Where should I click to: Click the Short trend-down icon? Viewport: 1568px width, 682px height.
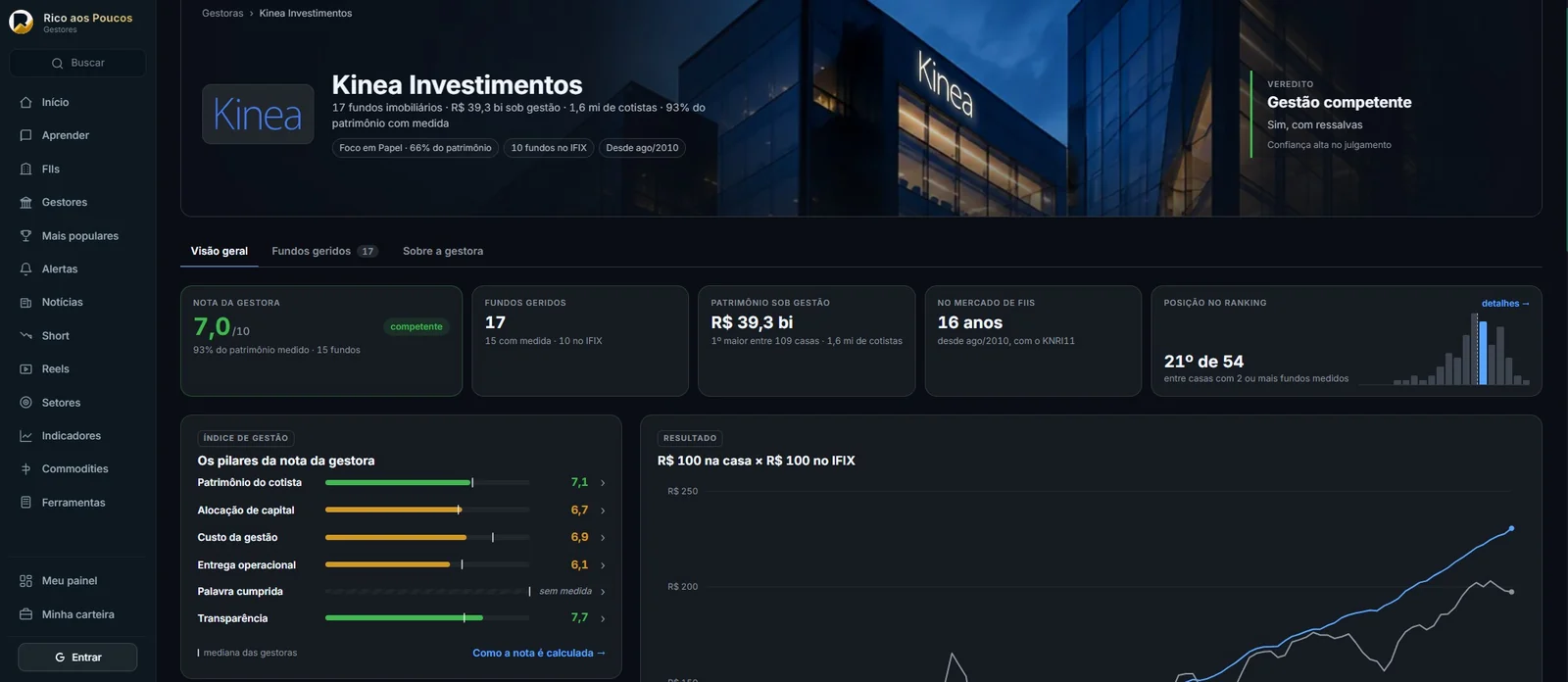pos(26,335)
